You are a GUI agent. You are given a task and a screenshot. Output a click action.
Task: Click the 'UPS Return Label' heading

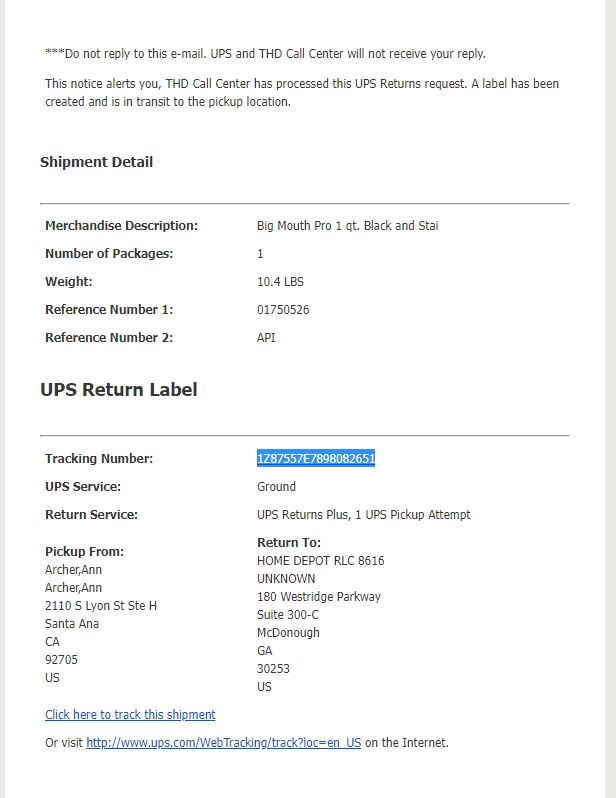(119, 389)
